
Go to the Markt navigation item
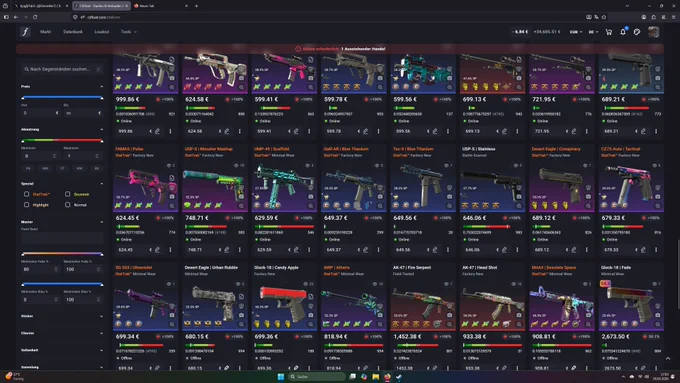point(46,32)
